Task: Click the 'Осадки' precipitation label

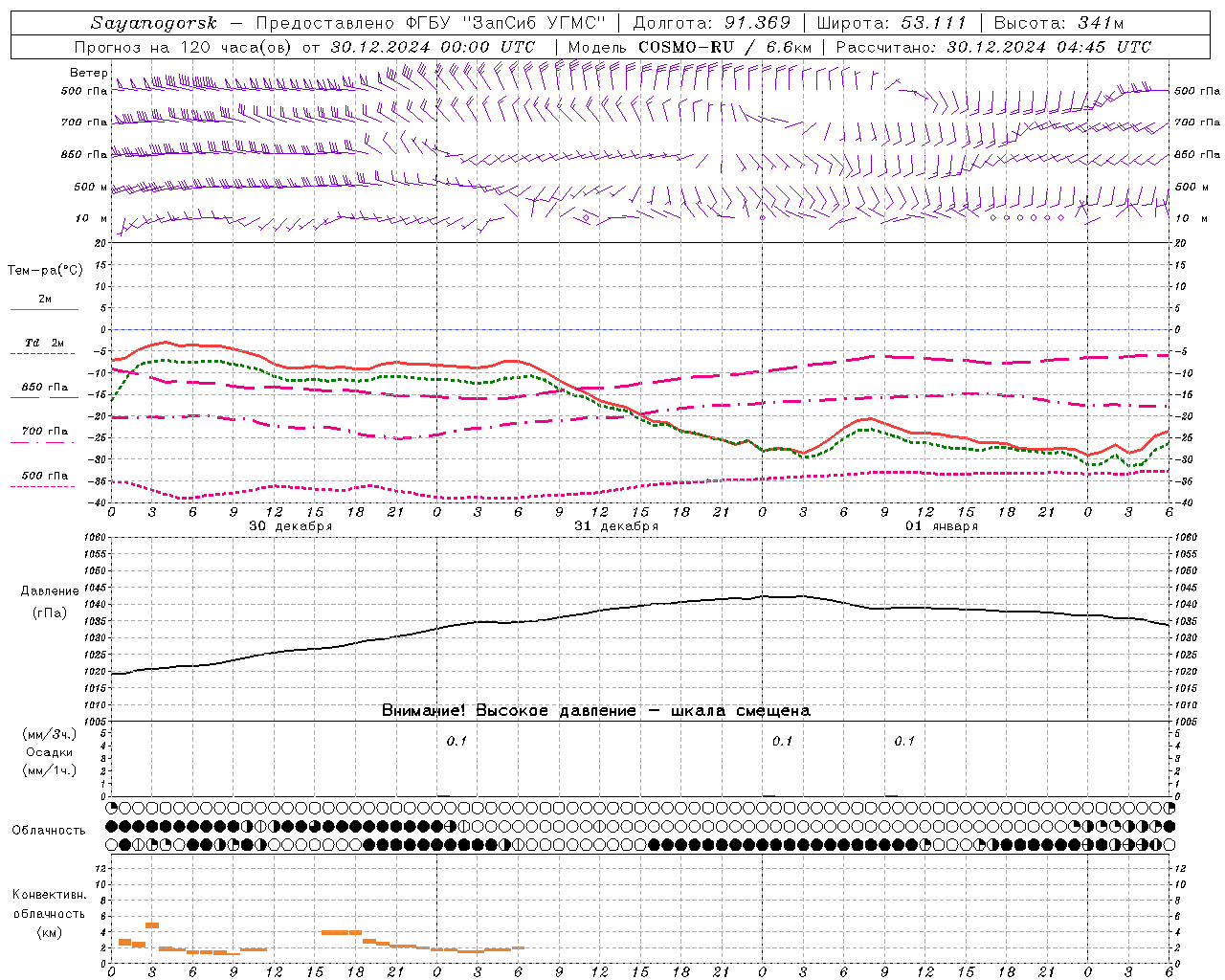Action: click(x=49, y=752)
